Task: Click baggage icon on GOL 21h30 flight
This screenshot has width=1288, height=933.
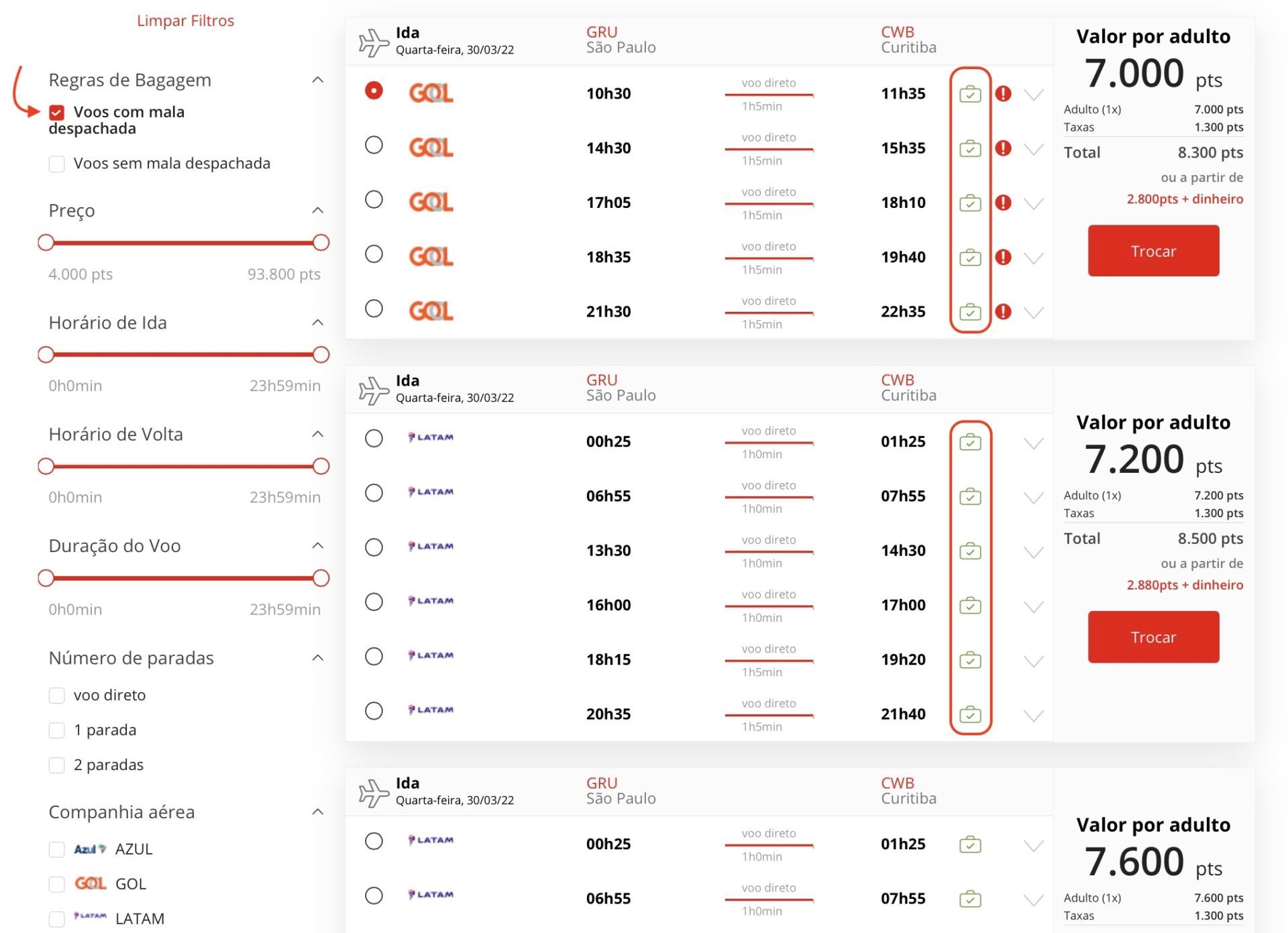Action: (x=970, y=312)
